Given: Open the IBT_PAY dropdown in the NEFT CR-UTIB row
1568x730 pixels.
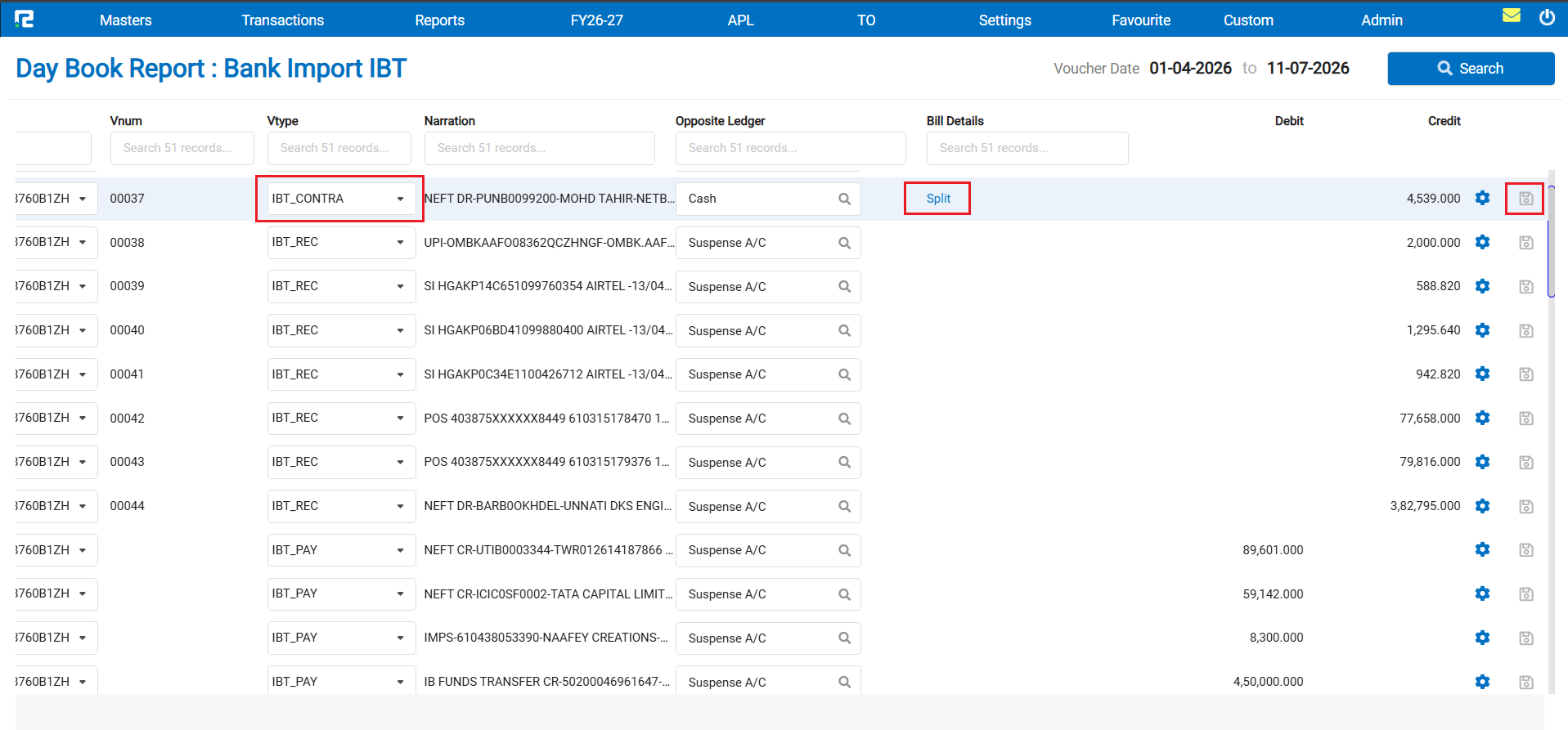Looking at the screenshot, I should tap(340, 550).
